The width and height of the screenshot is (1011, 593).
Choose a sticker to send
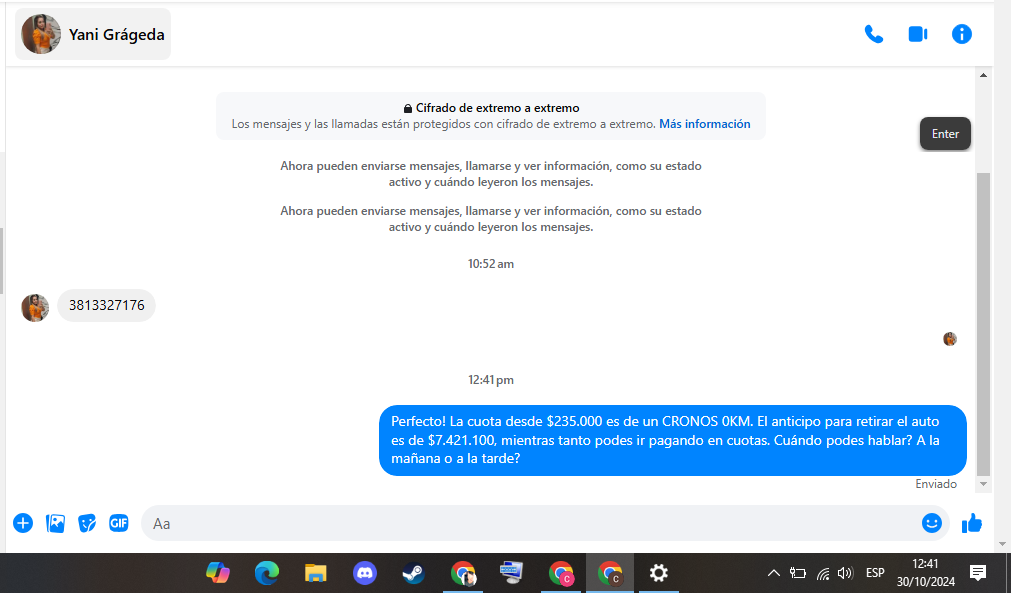pyautogui.click(x=87, y=523)
